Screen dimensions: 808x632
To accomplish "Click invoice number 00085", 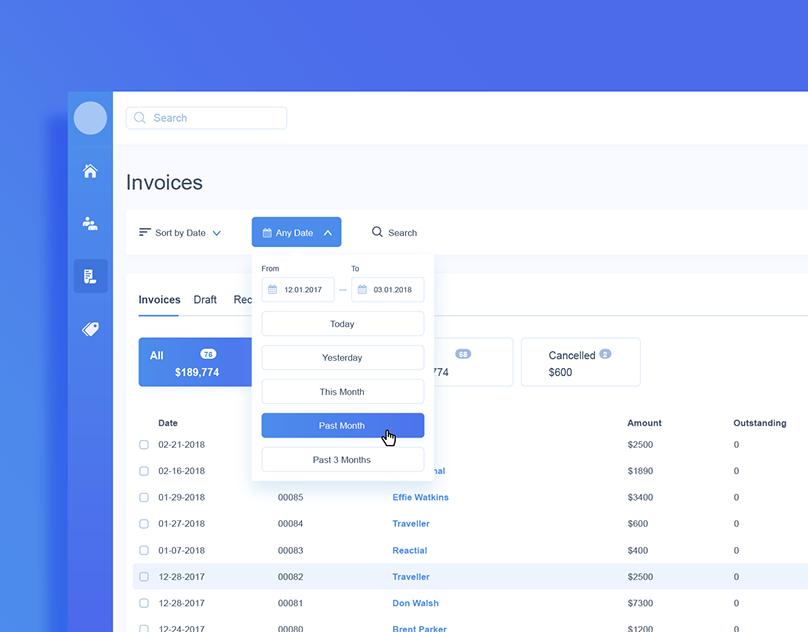I will (290, 497).
